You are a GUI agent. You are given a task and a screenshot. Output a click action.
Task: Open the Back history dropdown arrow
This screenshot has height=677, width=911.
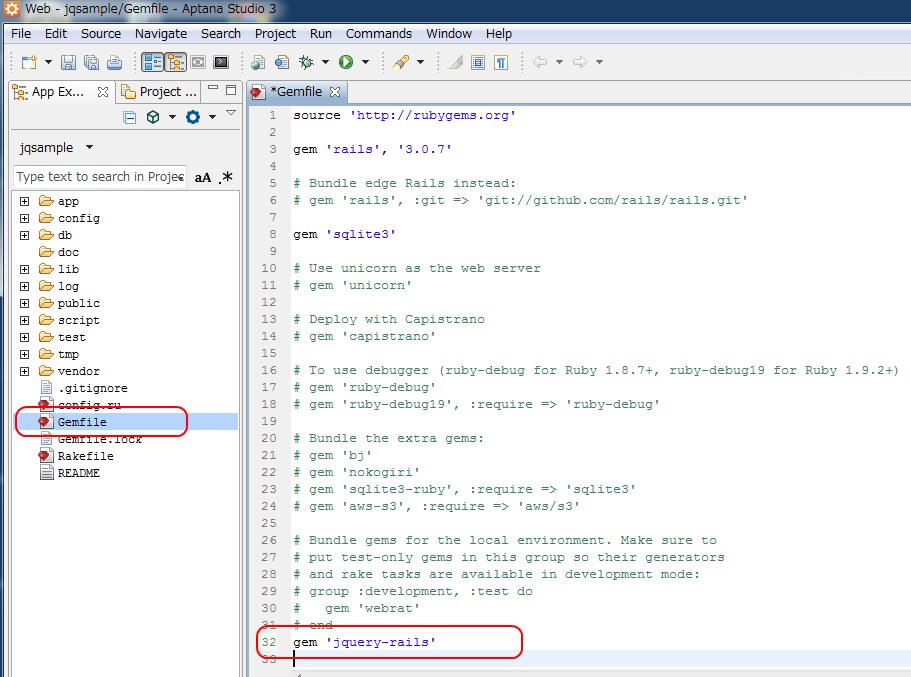pyautogui.click(x=559, y=62)
